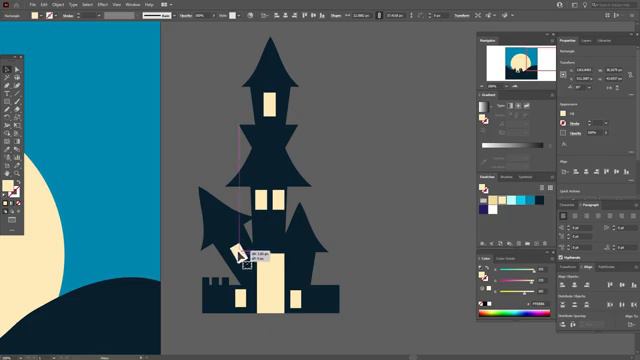The image size is (640, 360).
Task: Click the toolbox Fill color box
Action: coord(8,186)
